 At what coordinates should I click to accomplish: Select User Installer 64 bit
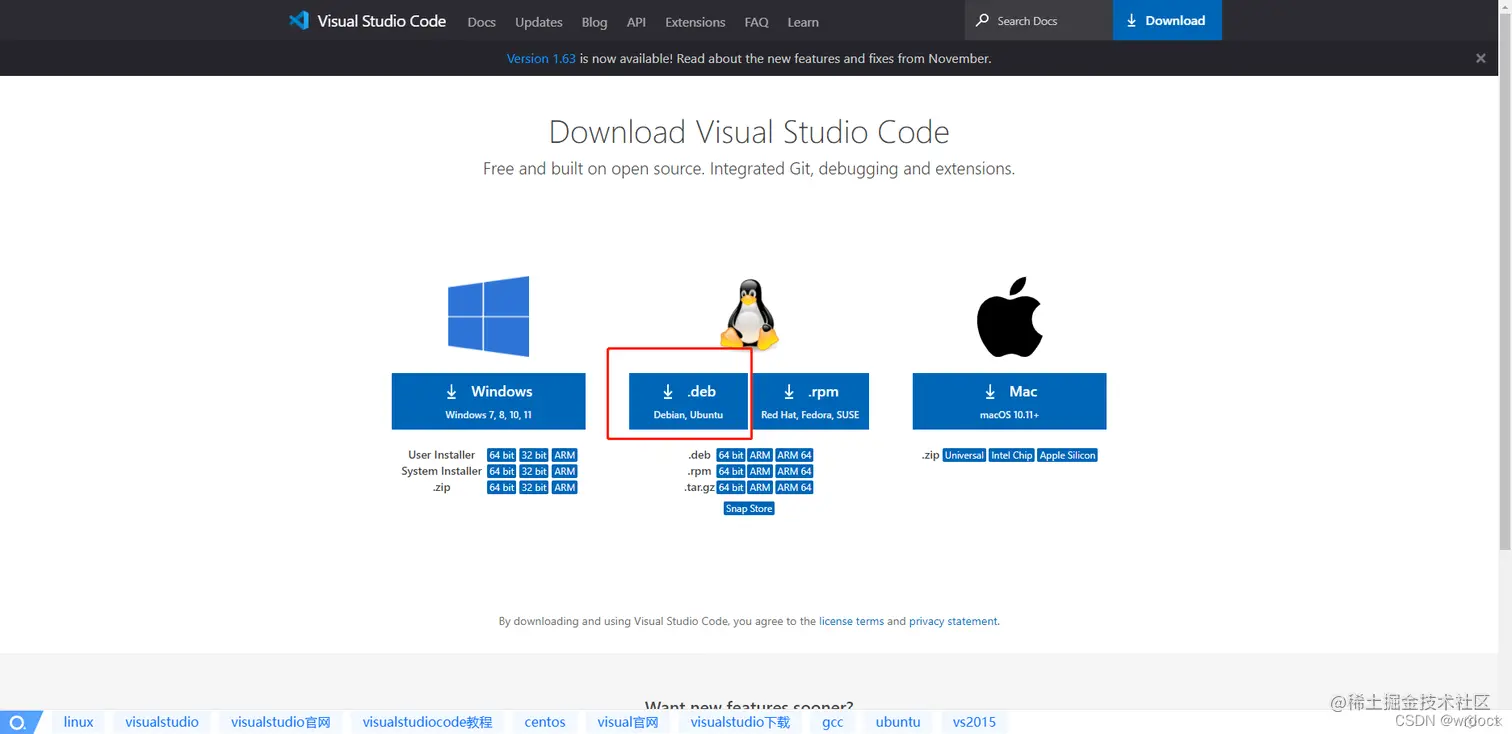(502, 455)
